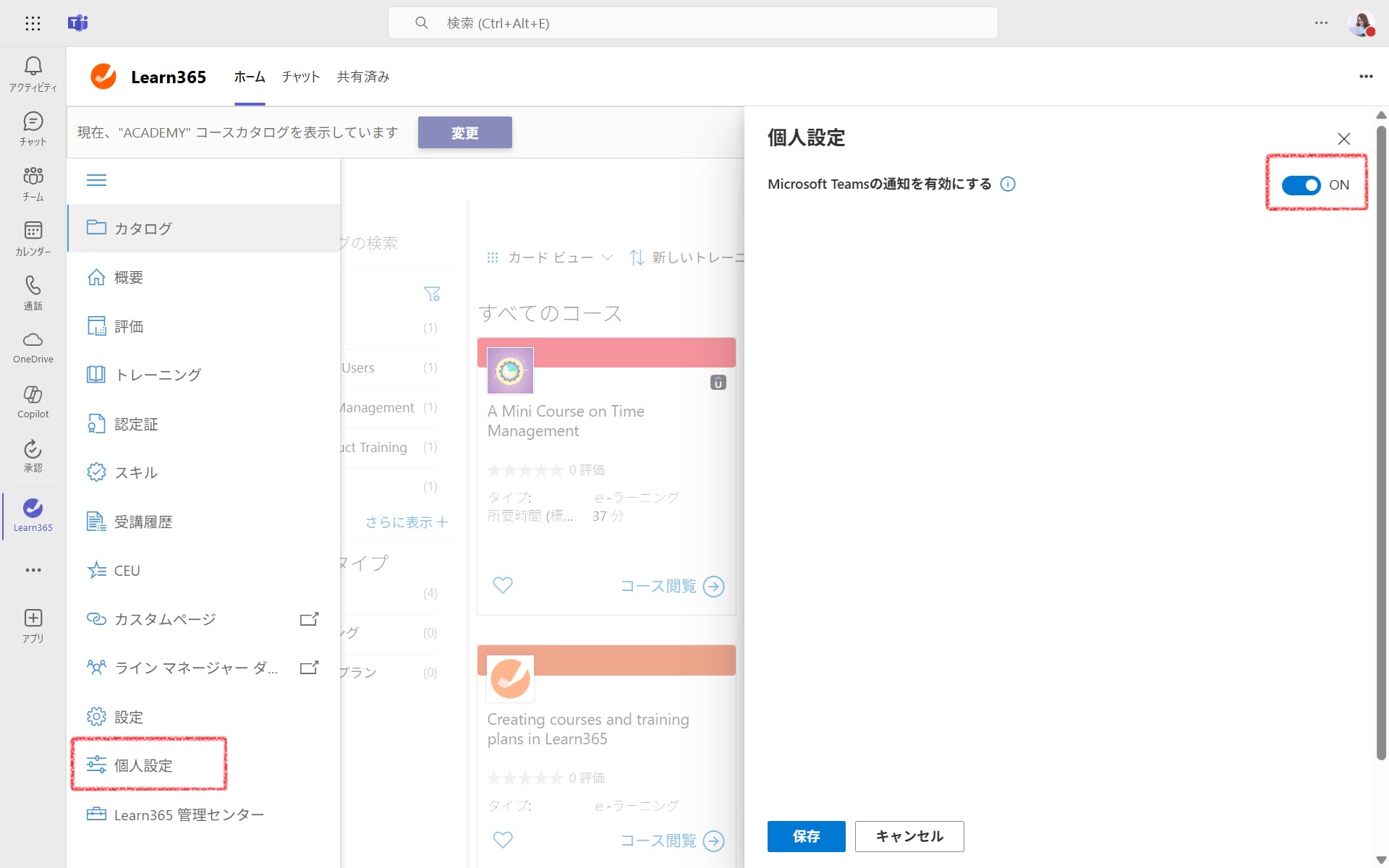Image resolution: width=1389 pixels, height=868 pixels.
Task: Open Teams (チーム) in sidebar
Action: [x=33, y=184]
